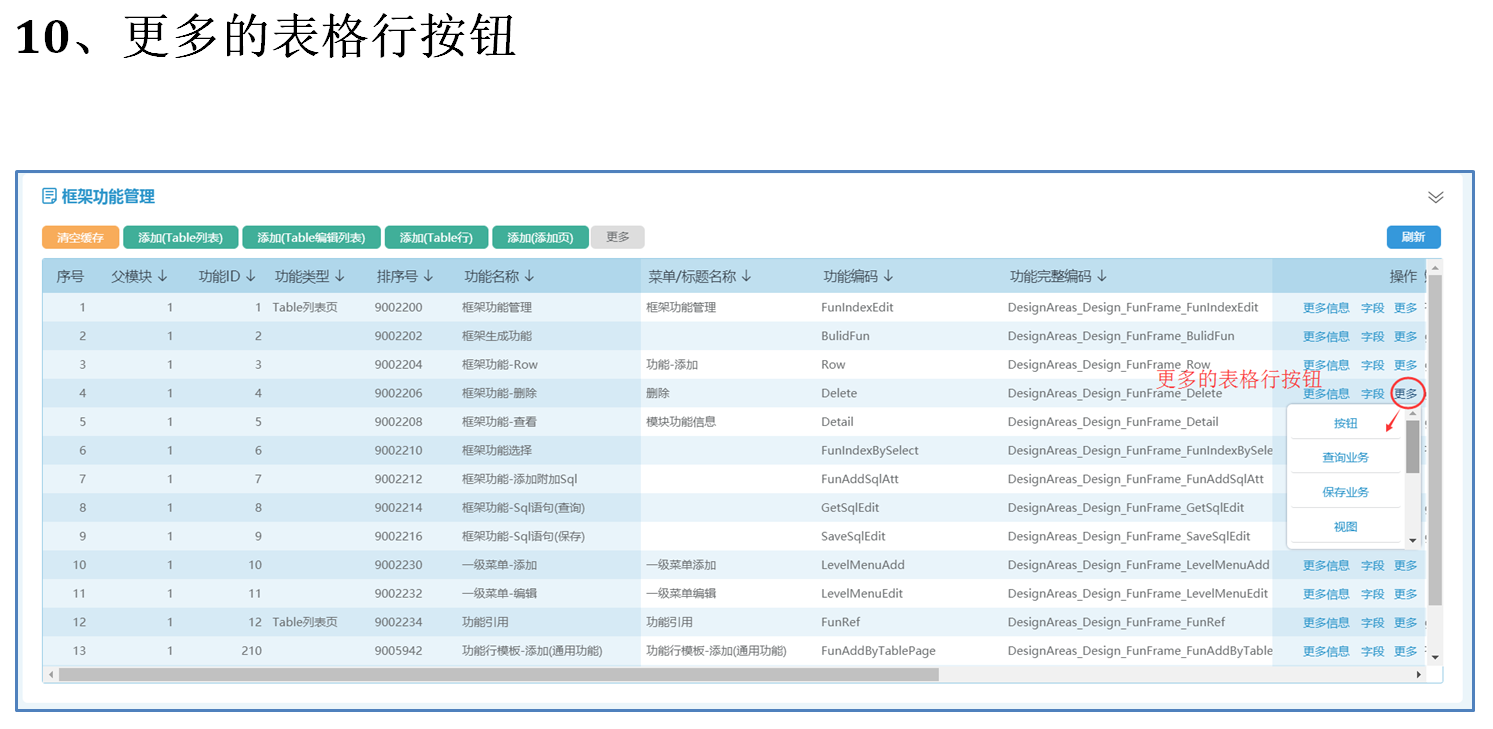Image resolution: width=1493 pixels, height=729 pixels.
Task: Click the blue 刷新 button
Action: (1413, 237)
